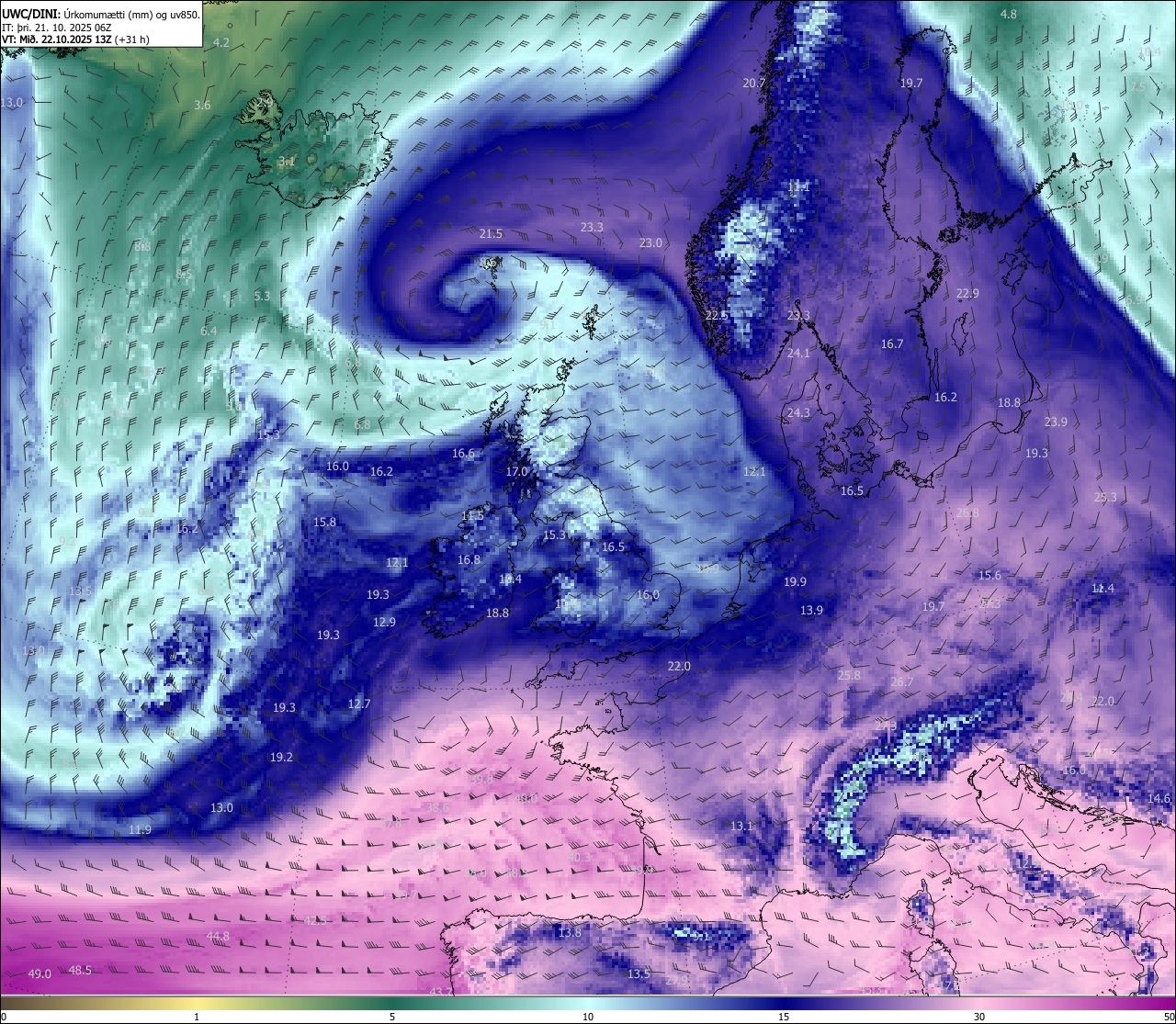Viewport: 1176px width, 1024px height.
Task: Click the 30 tick on the color scale
Action: pos(979,1016)
